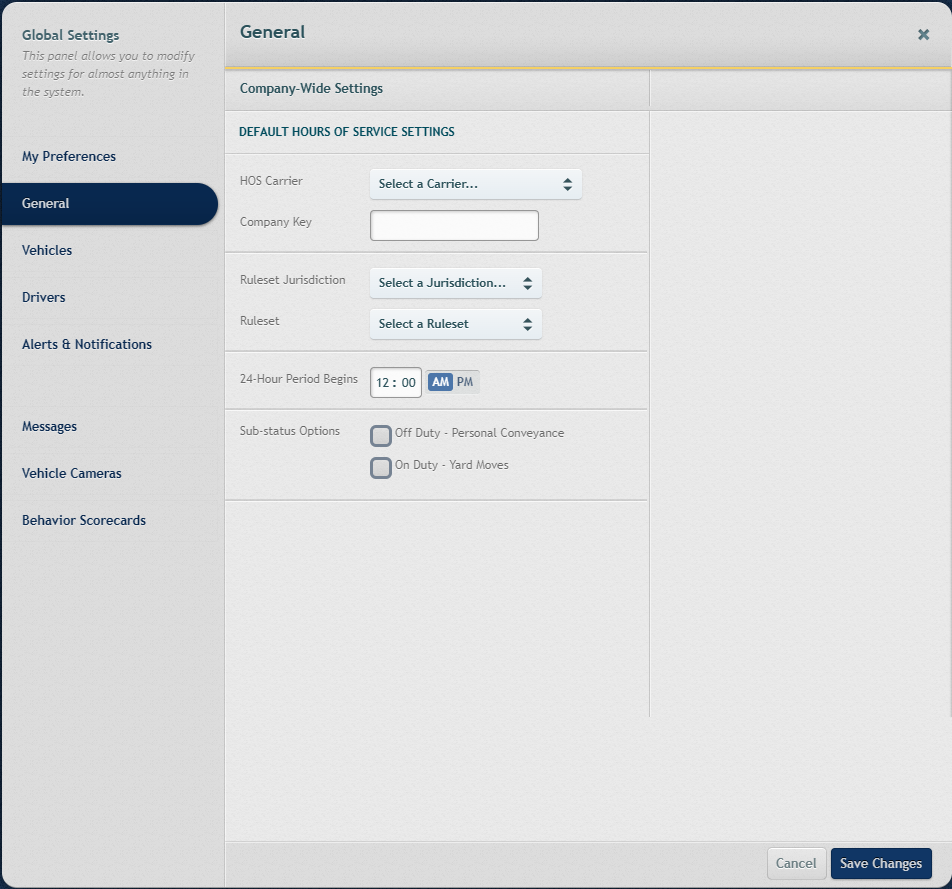The width and height of the screenshot is (952, 889).
Task: Open the Ruleset Jurisdiction dropdown
Action: (455, 283)
